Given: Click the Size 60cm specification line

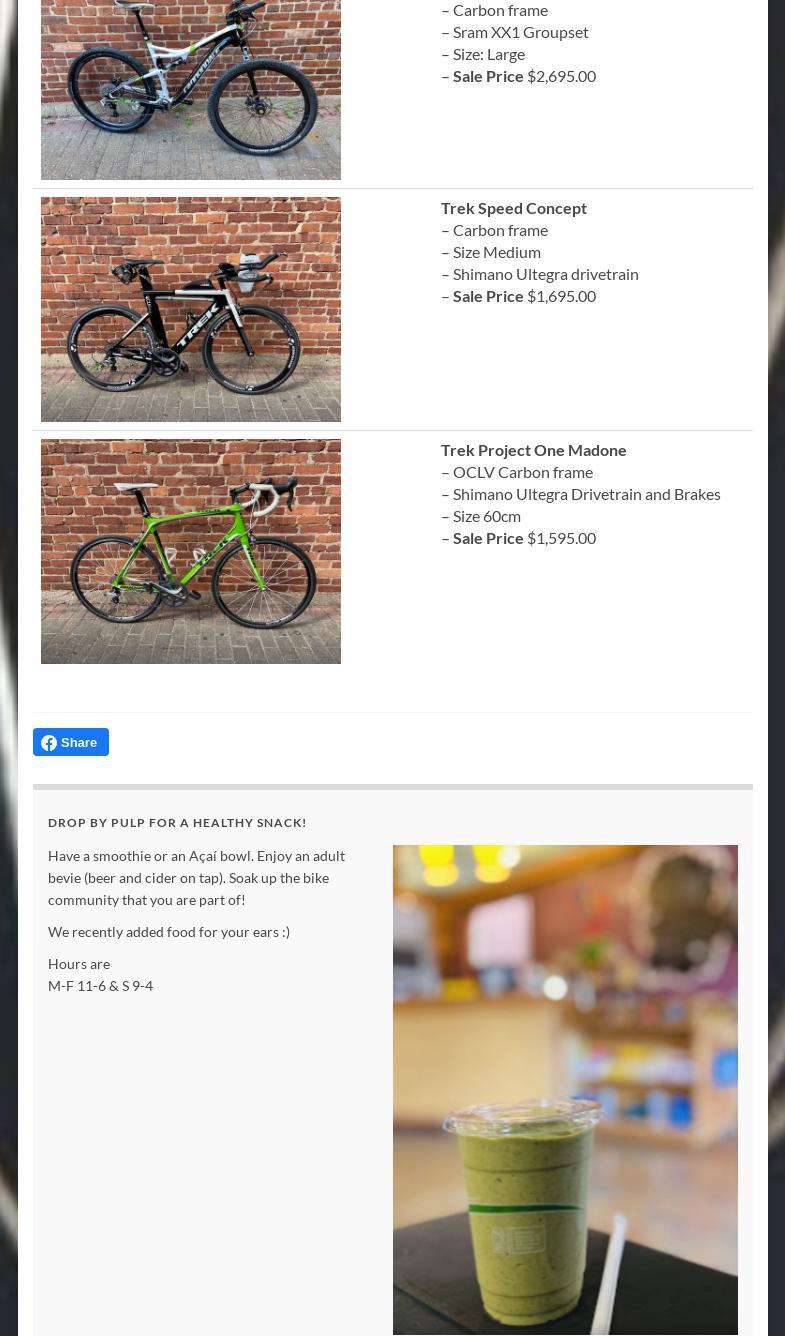Looking at the screenshot, I should [x=481, y=516].
